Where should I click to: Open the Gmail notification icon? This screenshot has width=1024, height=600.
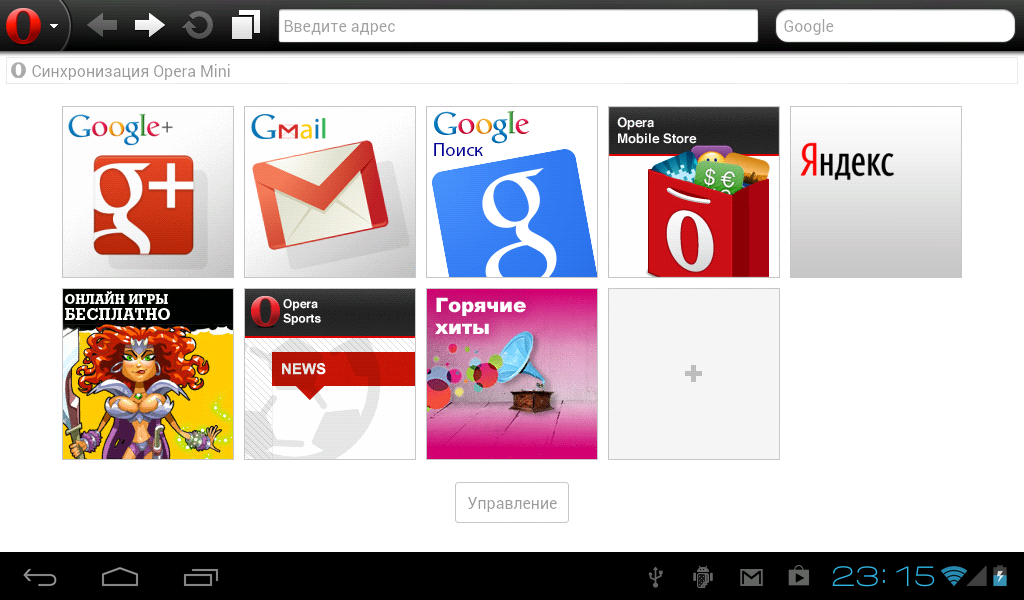[751, 577]
